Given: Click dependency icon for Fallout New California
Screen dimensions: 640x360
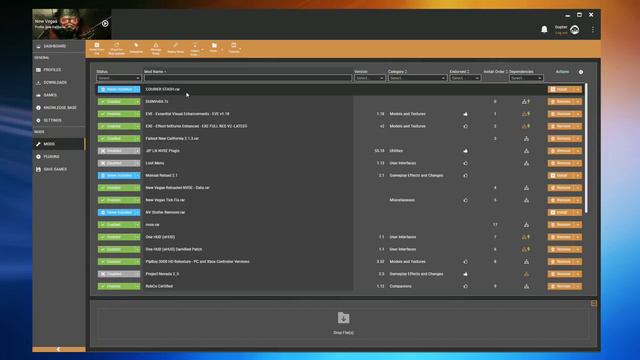Looking at the screenshot, I should pos(526,138).
